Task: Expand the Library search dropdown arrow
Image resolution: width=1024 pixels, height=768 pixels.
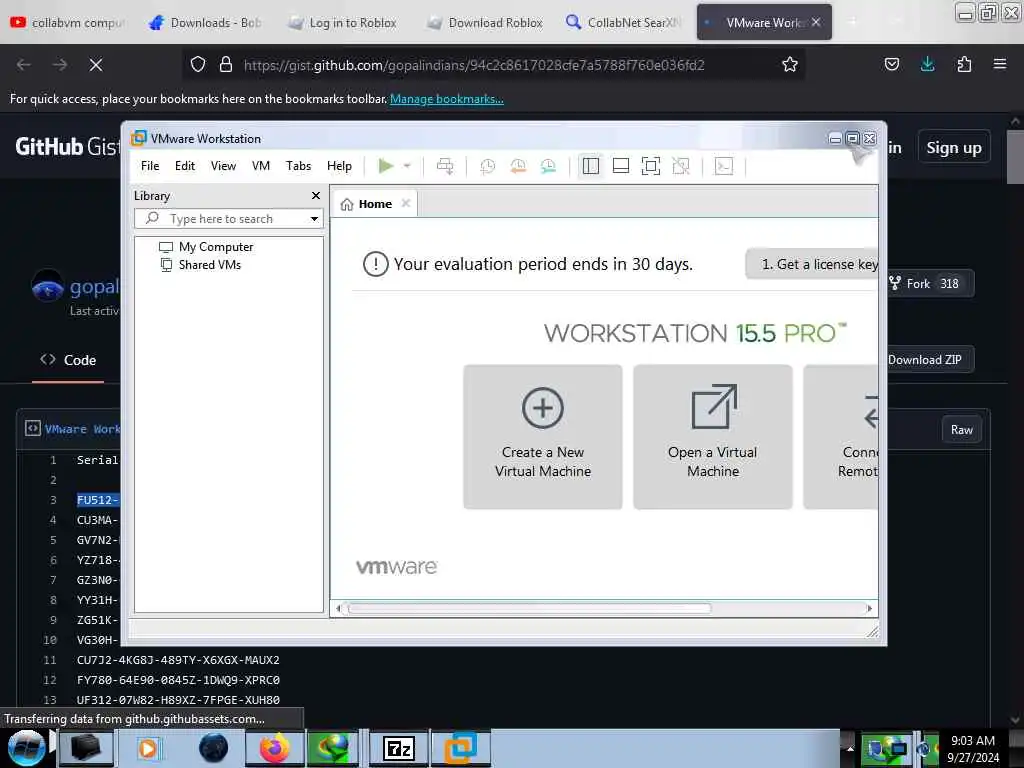Action: click(x=314, y=219)
